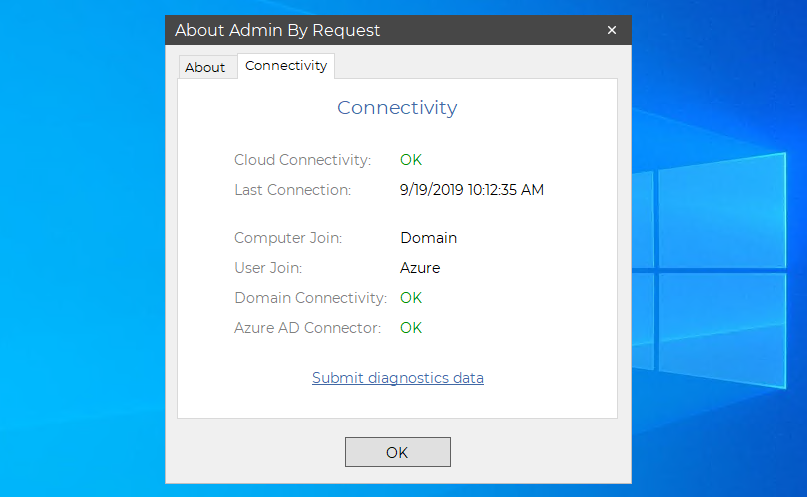The image size is (807, 497).
Task: Click the User Join label
Action: pos(268,268)
